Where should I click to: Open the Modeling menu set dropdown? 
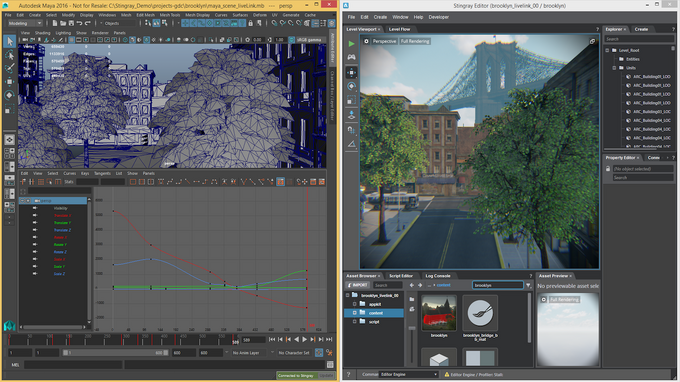[25, 23]
